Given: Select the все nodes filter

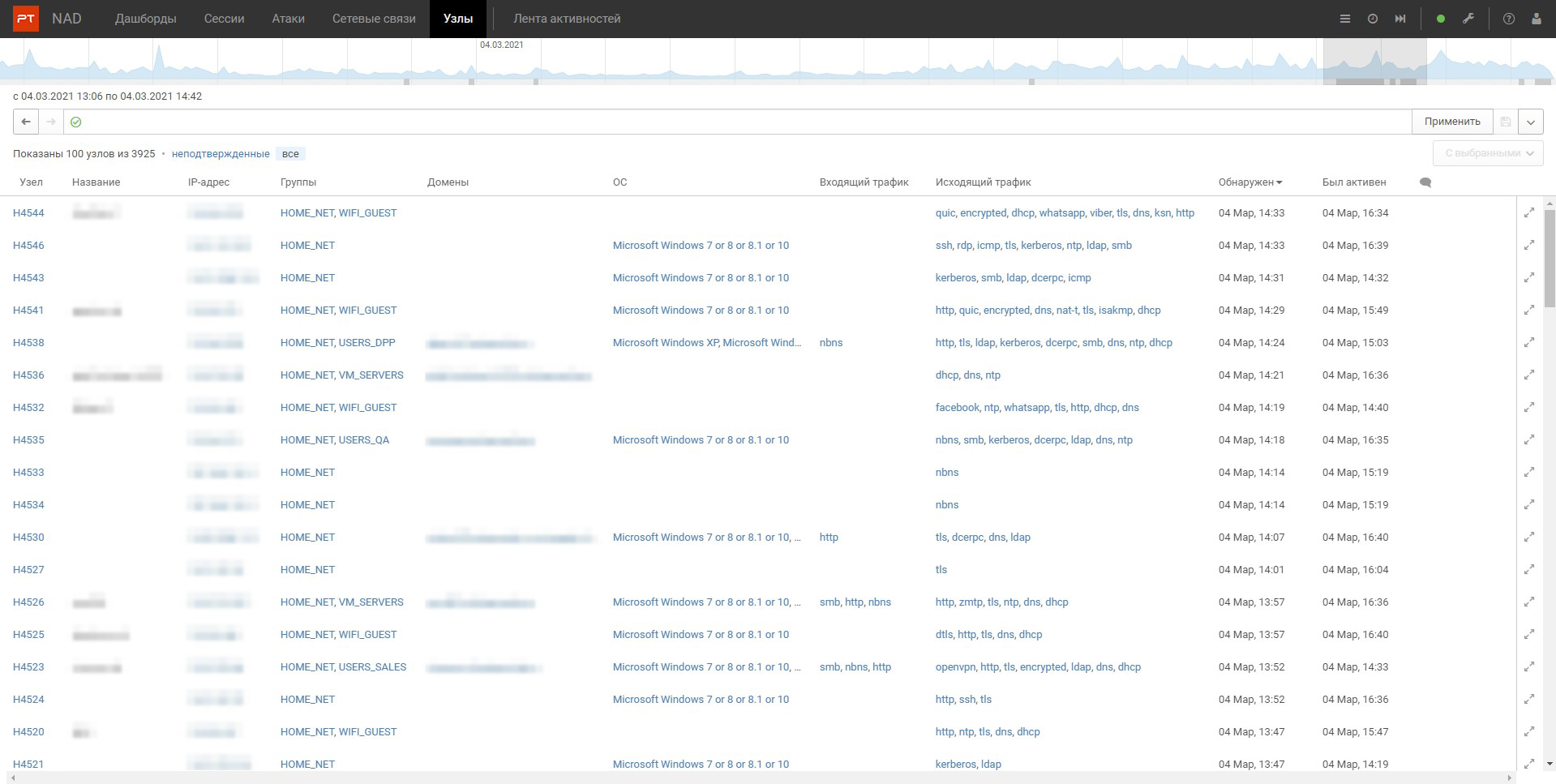Looking at the screenshot, I should click(290, 154).
